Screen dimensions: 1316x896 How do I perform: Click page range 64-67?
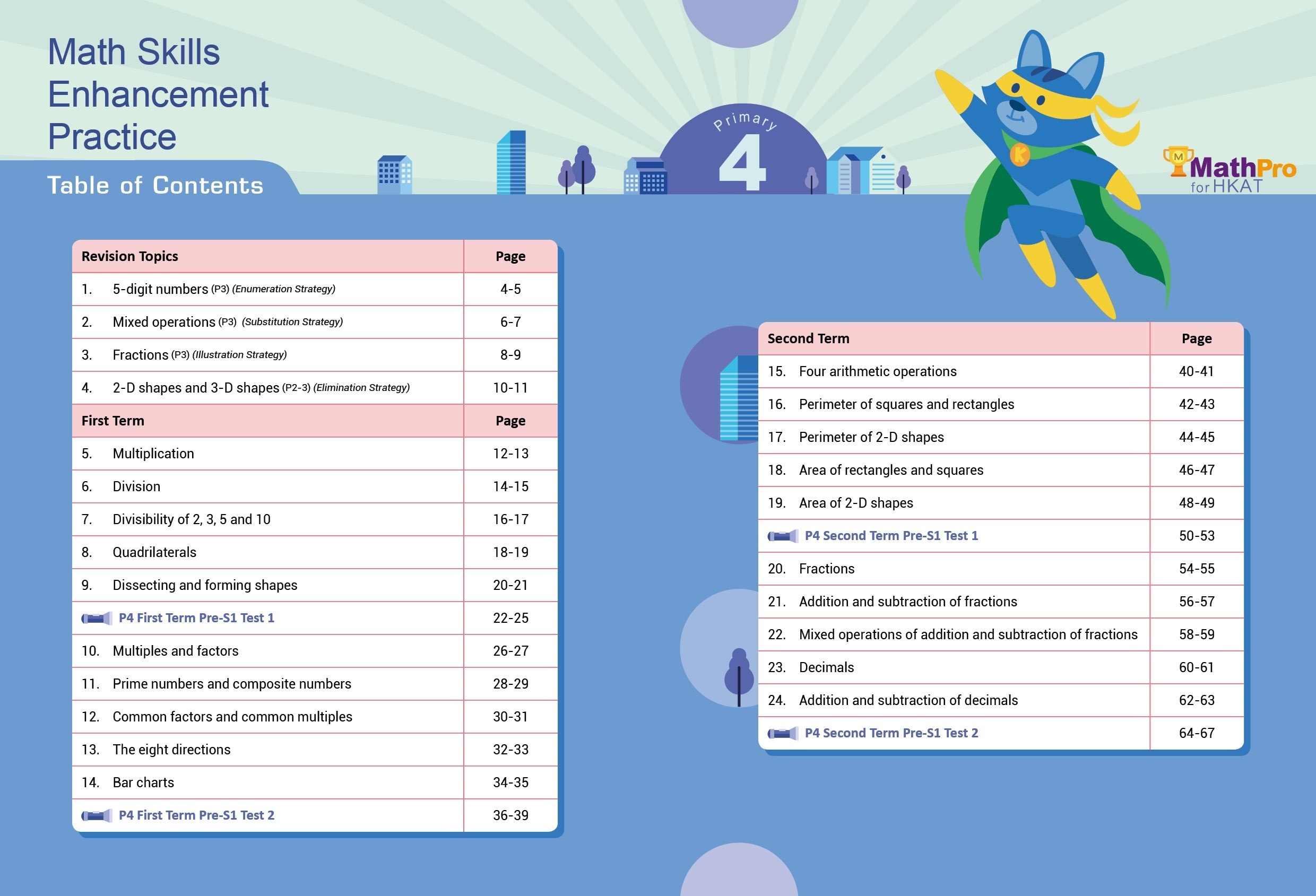tap(1197, 734)
